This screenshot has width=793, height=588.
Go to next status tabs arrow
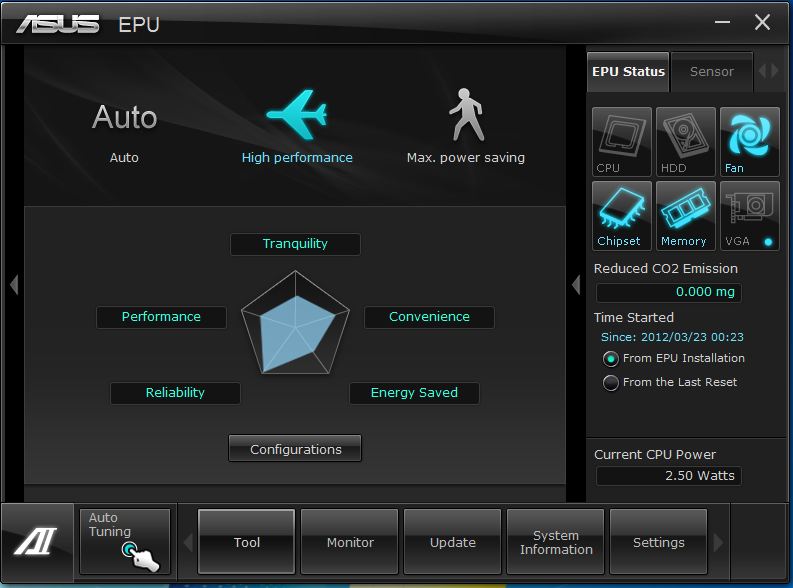(x=774, y=71)
